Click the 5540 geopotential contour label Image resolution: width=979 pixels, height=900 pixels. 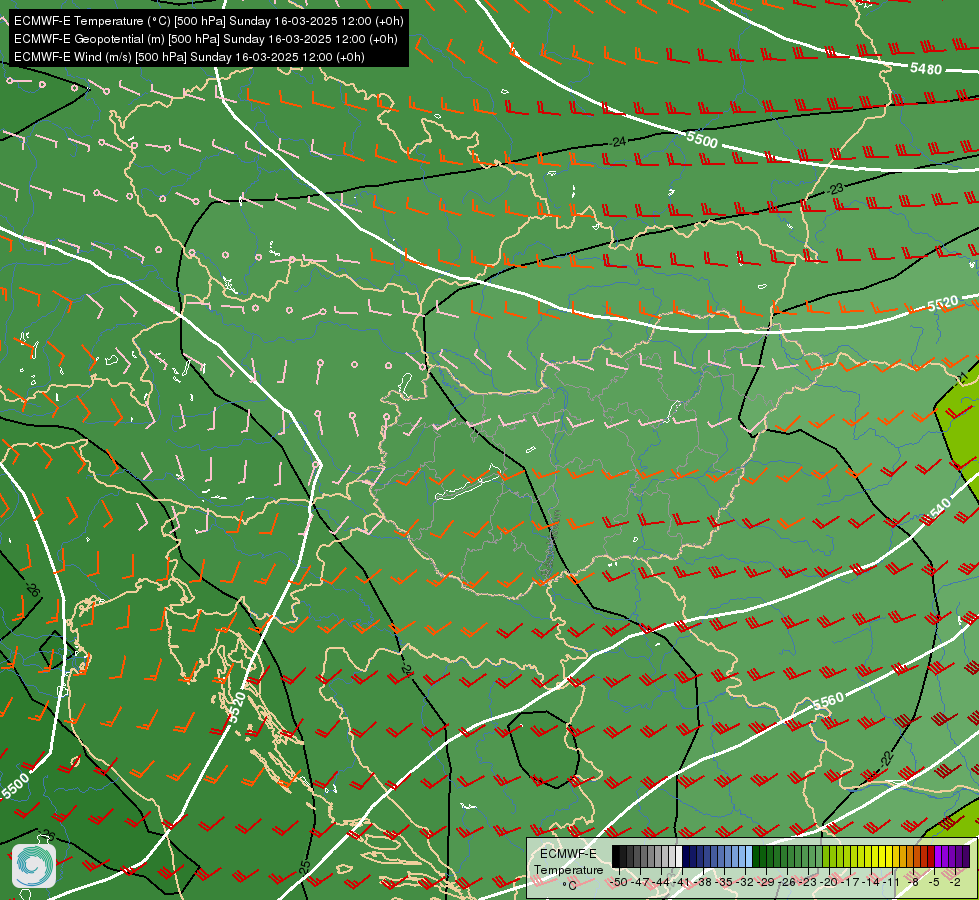940,511
